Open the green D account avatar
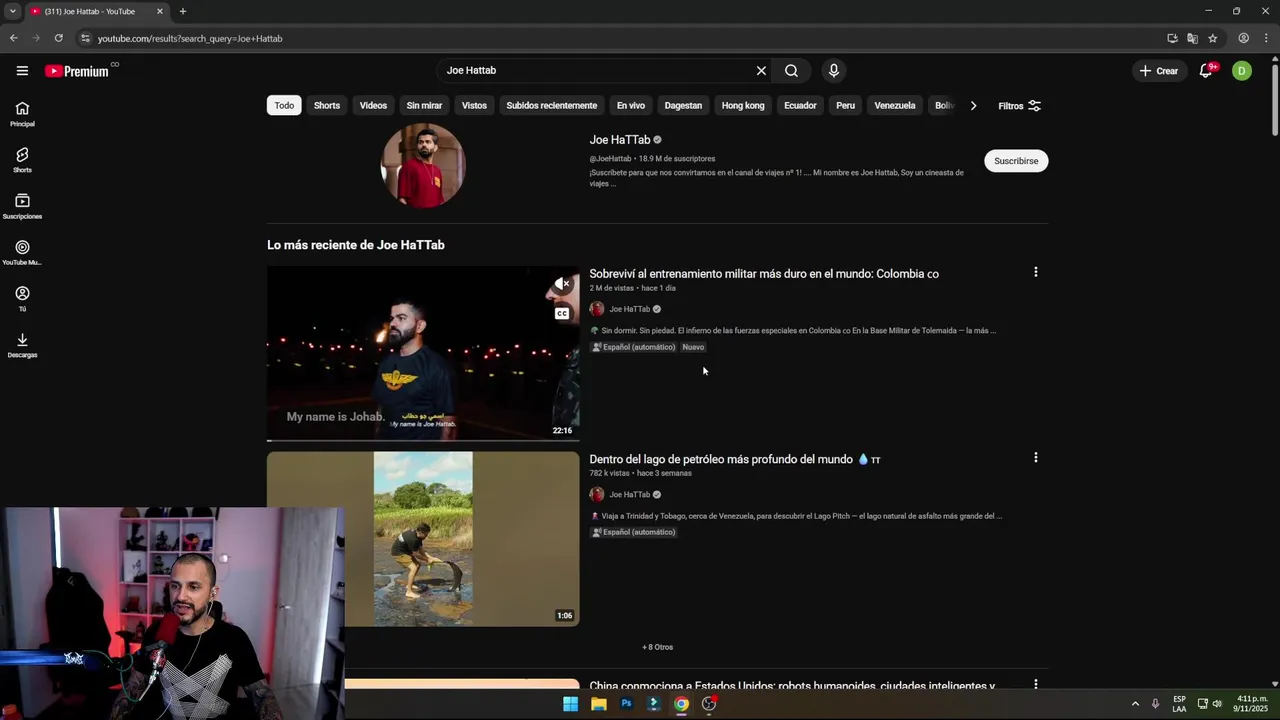Screen dimensions: 1280x720 click(1241, 71)
